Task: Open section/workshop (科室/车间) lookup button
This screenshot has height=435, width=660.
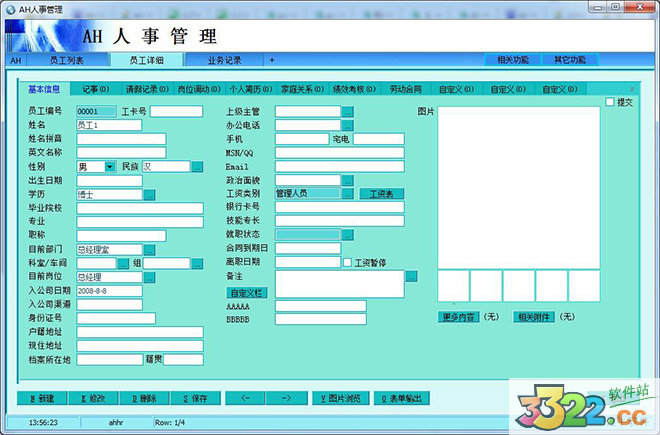Action: tap(123, 264)
